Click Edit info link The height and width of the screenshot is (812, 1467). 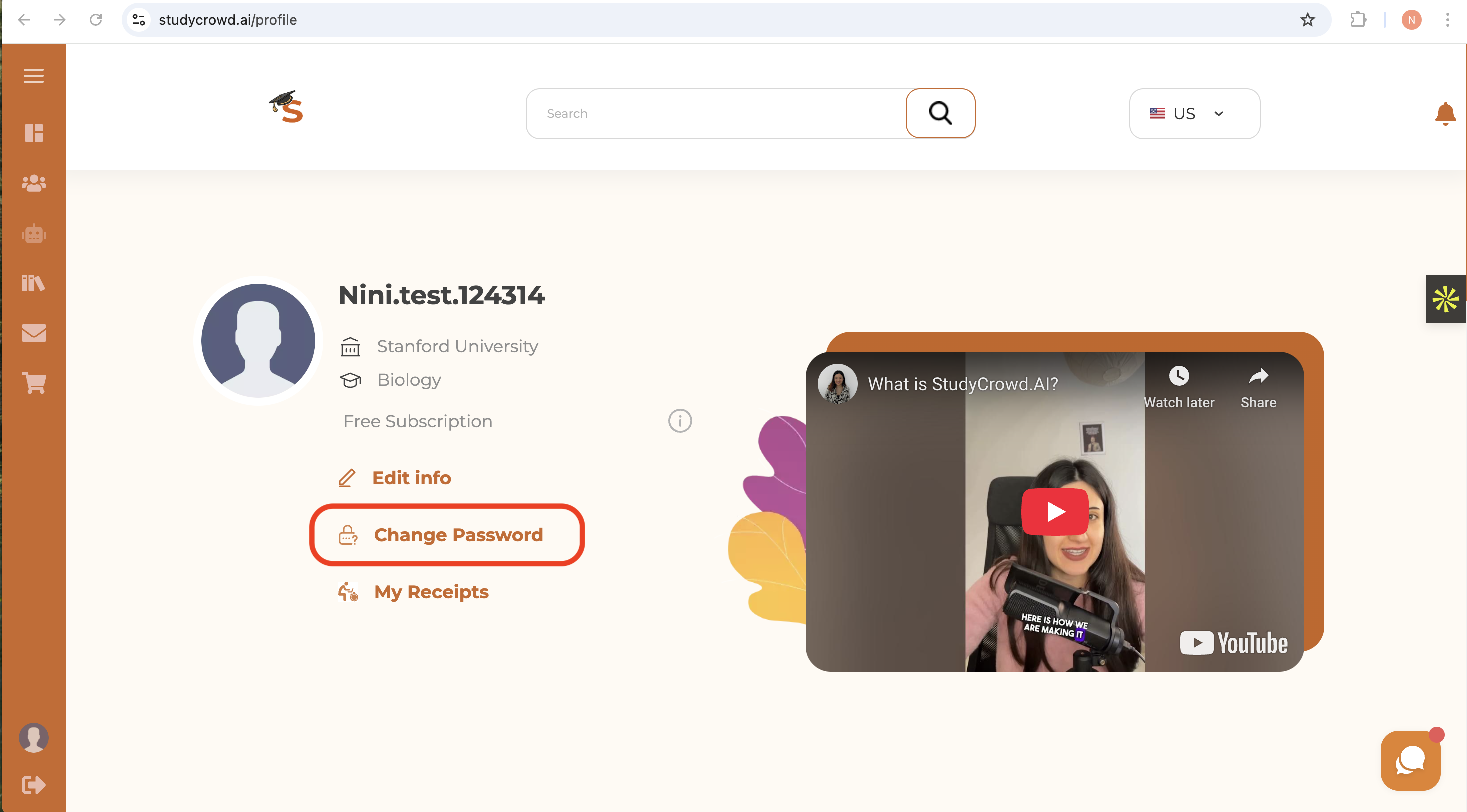click(394, 477)
